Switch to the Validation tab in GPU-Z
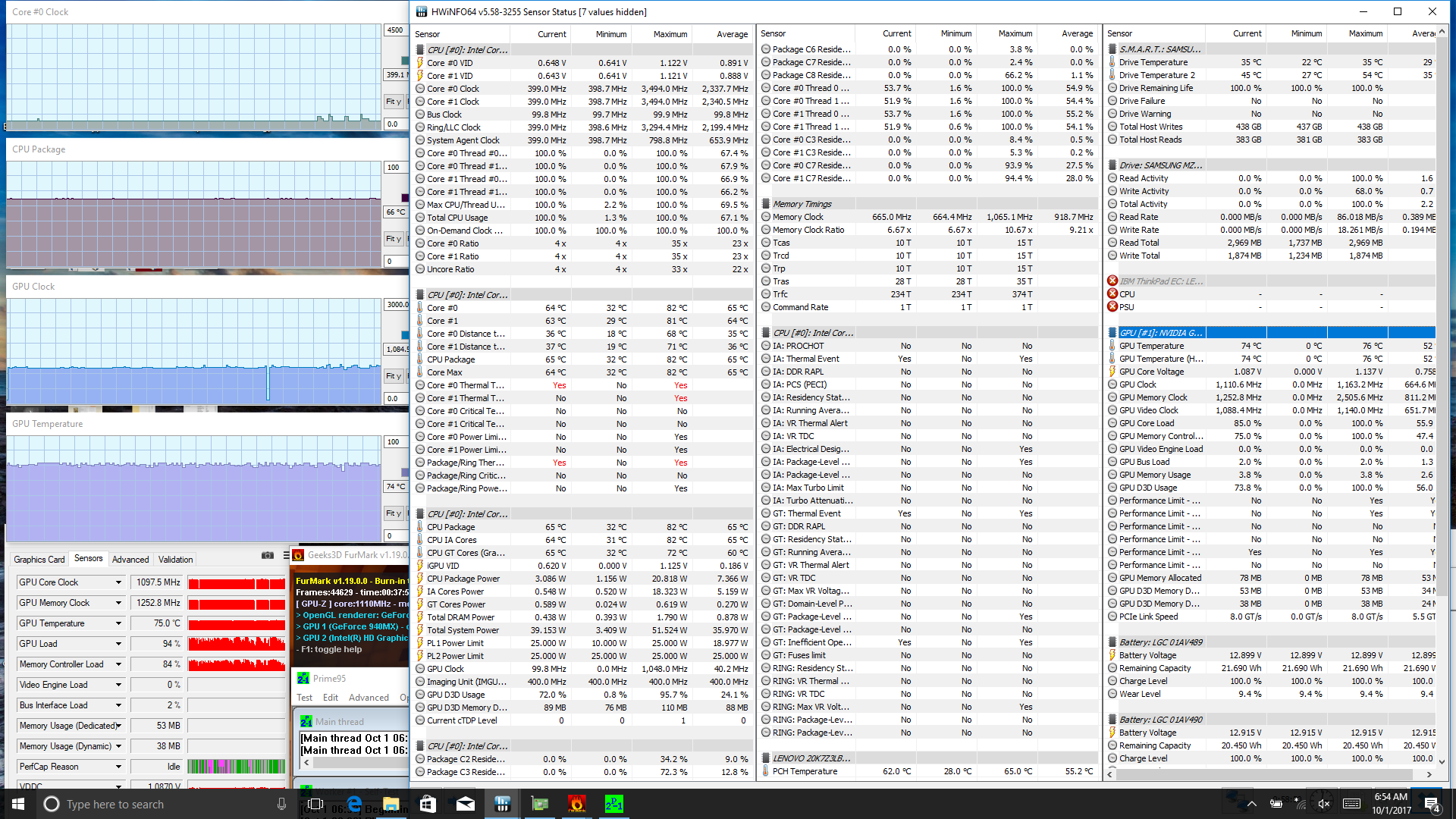 coord(175,560)
